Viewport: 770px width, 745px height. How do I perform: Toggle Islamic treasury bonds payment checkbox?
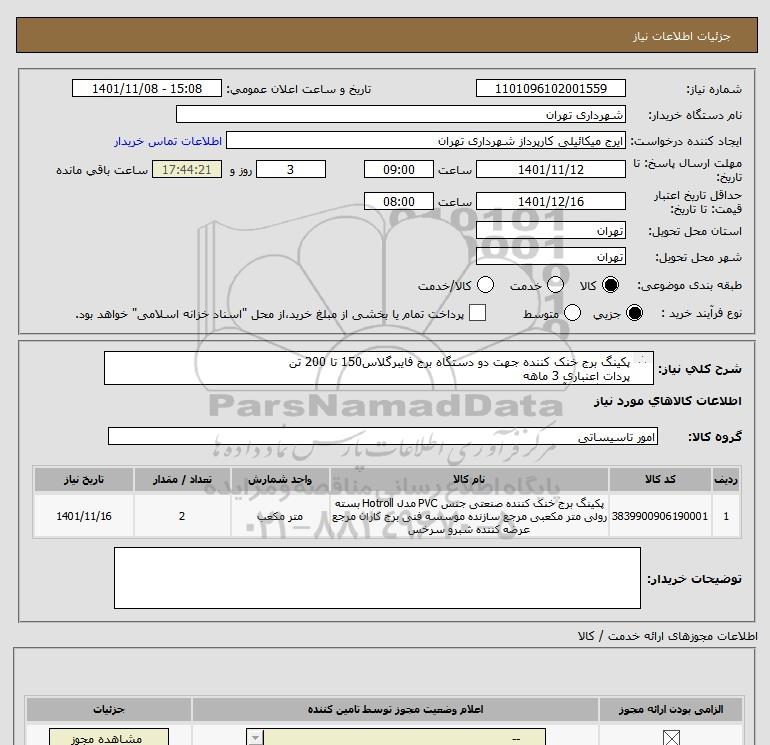(x=477, y=313)
